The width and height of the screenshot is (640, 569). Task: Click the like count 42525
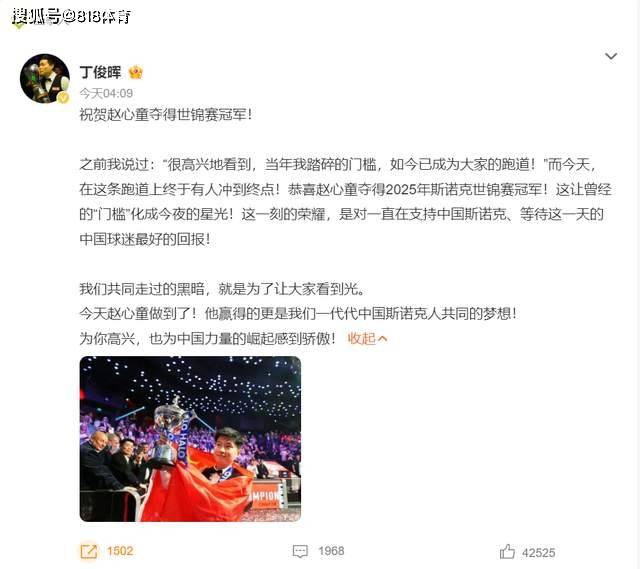pos(539,553)
